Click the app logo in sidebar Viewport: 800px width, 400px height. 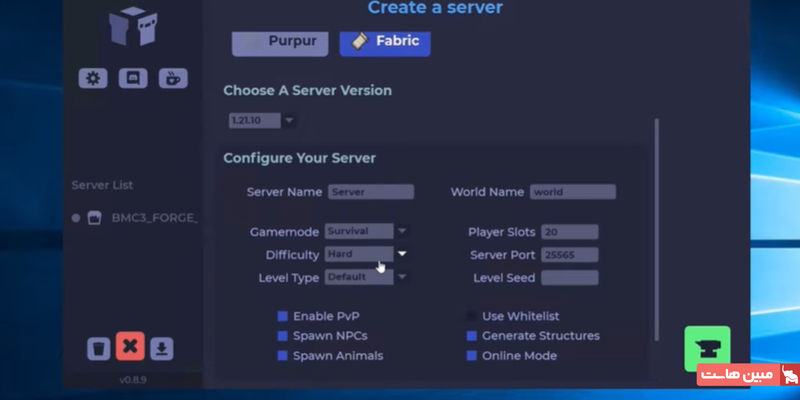133,26
